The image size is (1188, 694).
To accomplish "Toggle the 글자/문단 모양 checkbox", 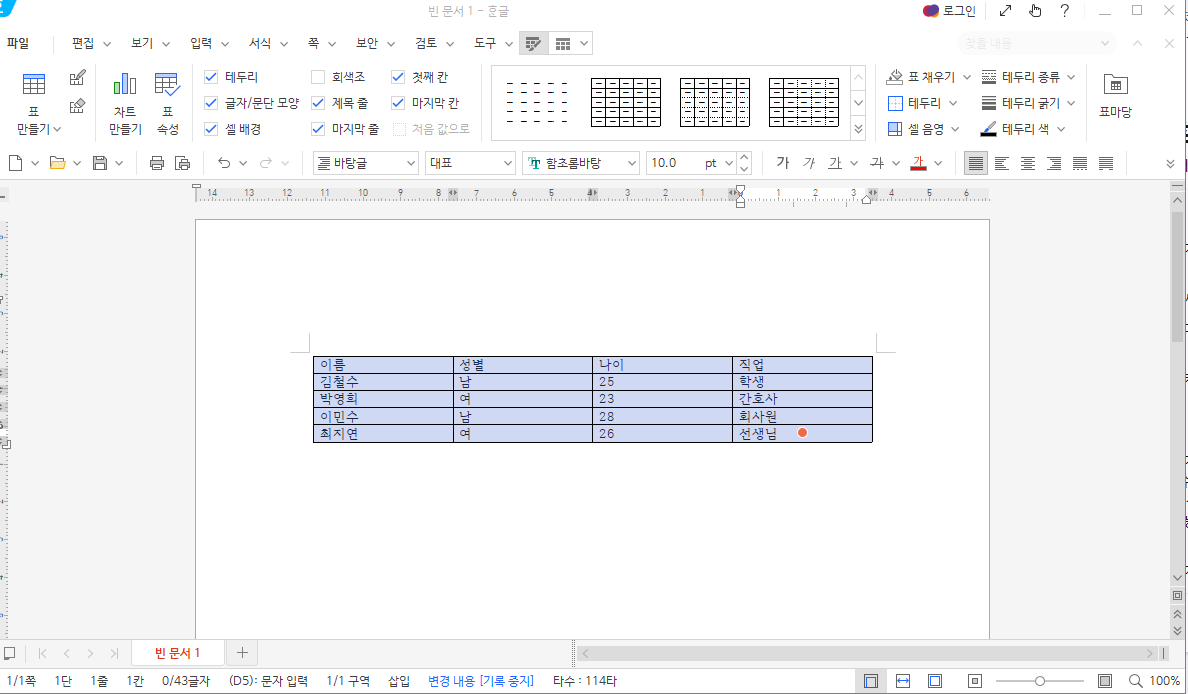I will tap(211, 103).
